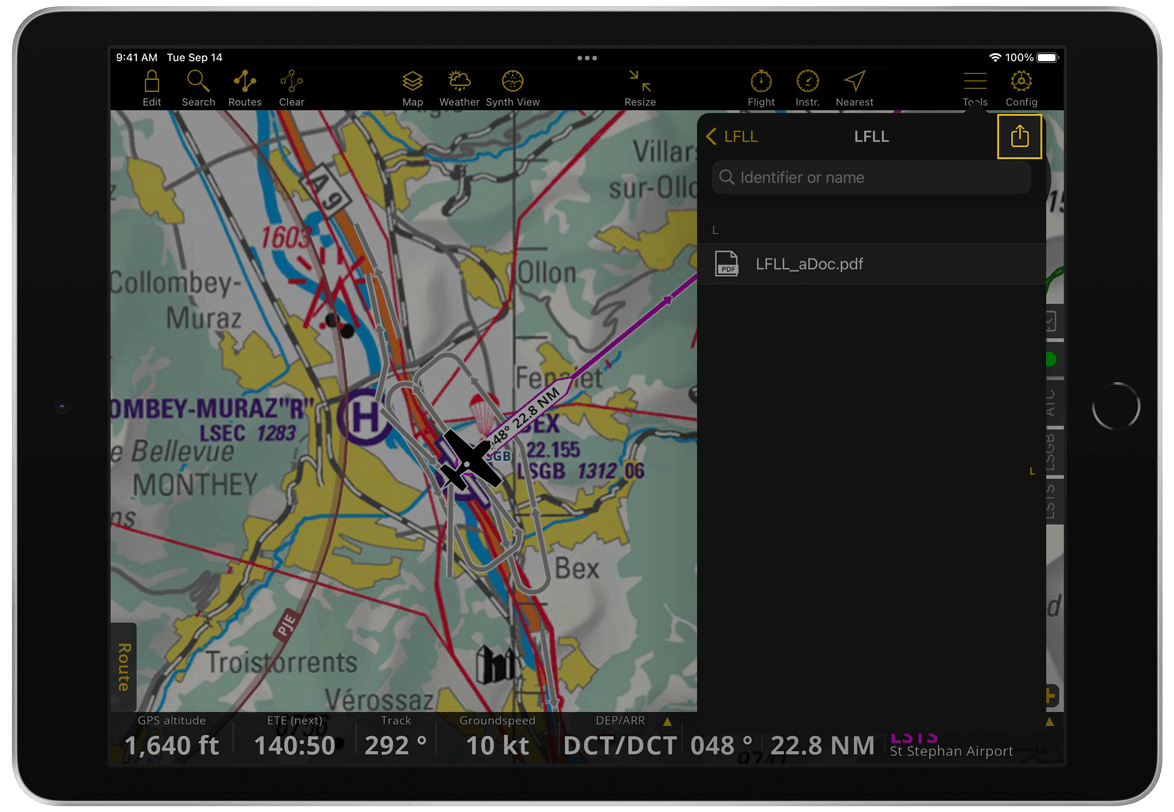Screen dimensions: 1174x812
Task: Tap the St Stephan Airport label
Action: (951, 751)
